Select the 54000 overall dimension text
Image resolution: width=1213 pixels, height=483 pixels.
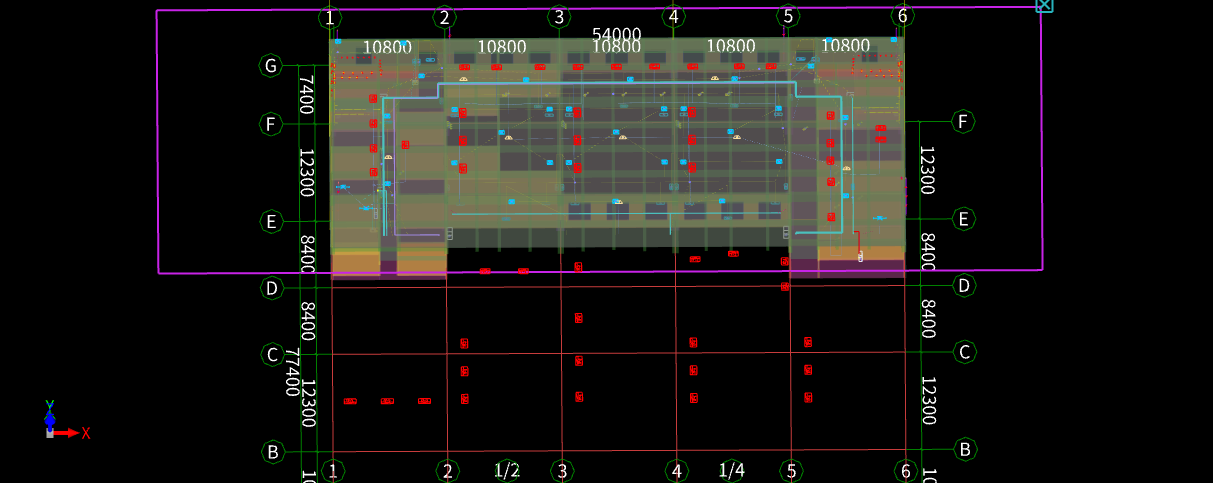coord(617,35)
